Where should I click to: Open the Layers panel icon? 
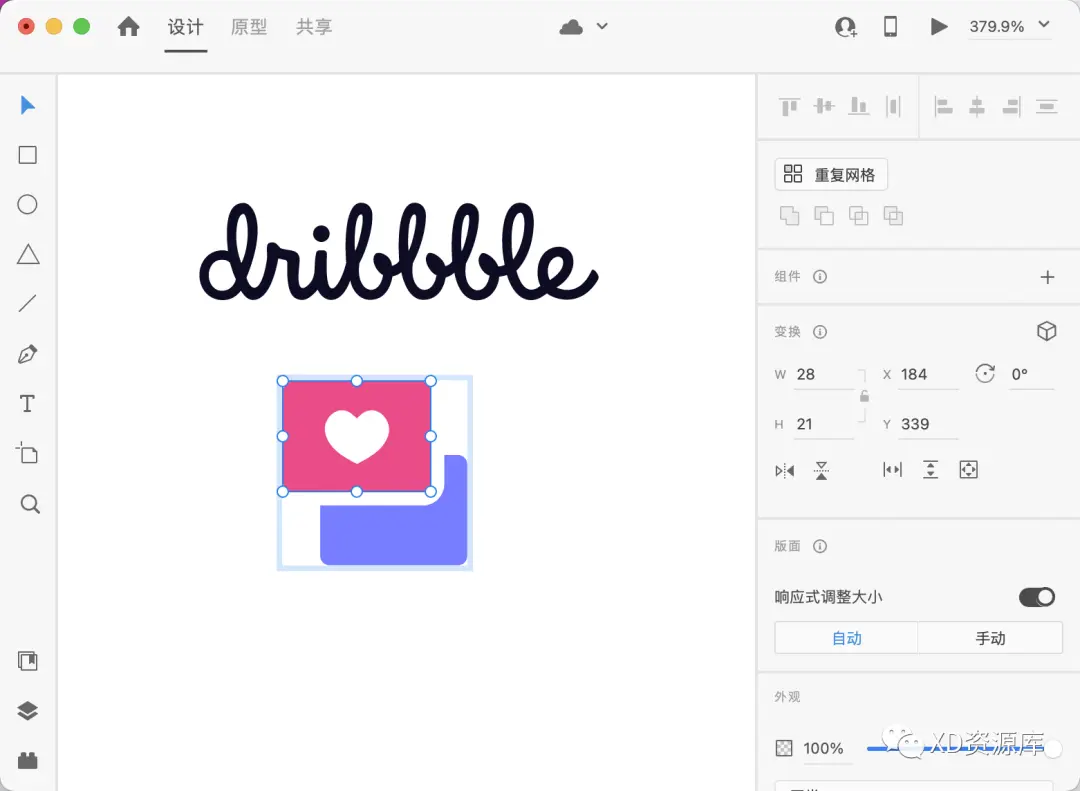pos(28,711)
